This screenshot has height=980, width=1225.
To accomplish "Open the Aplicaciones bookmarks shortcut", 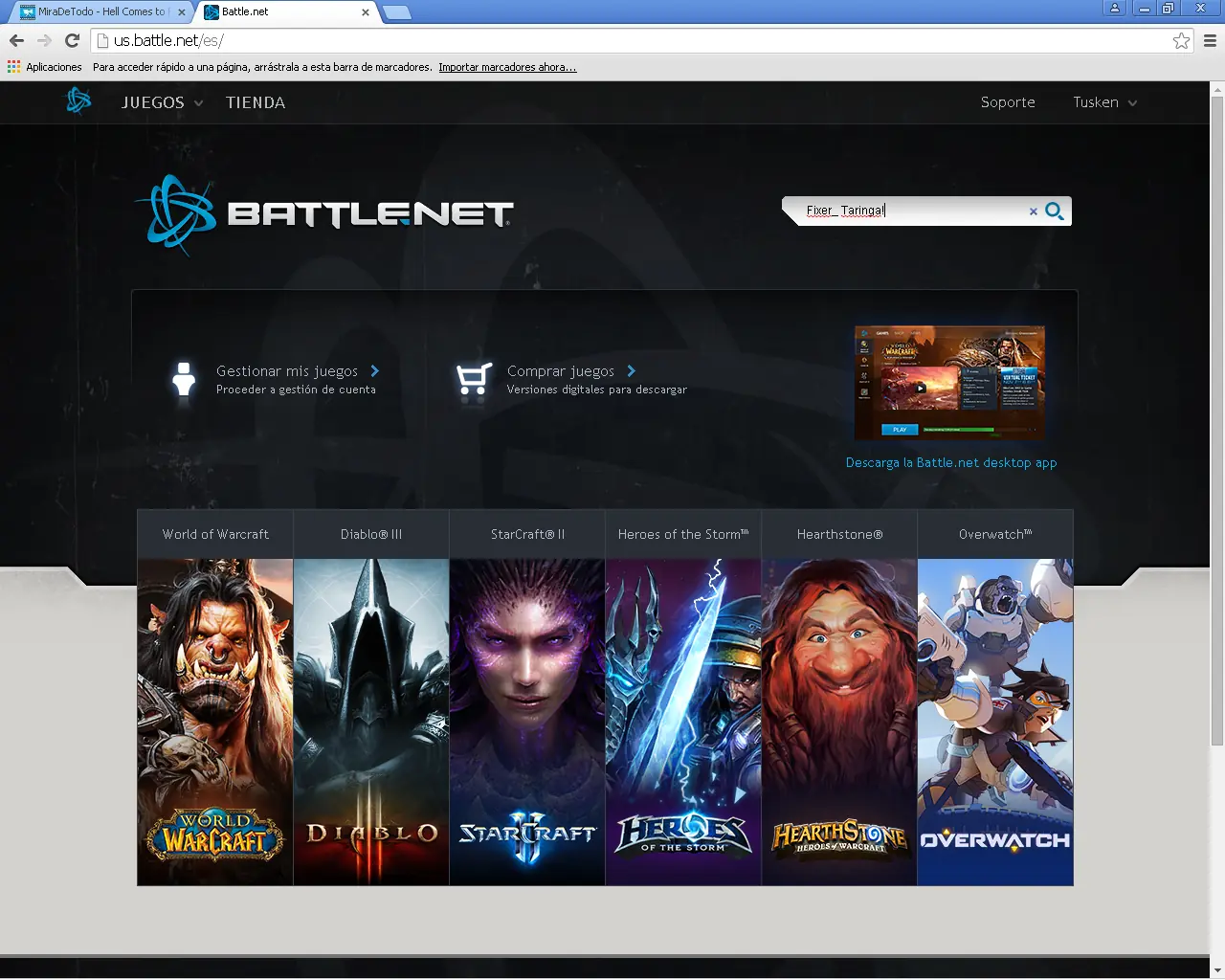I will [x=45, y=67].
